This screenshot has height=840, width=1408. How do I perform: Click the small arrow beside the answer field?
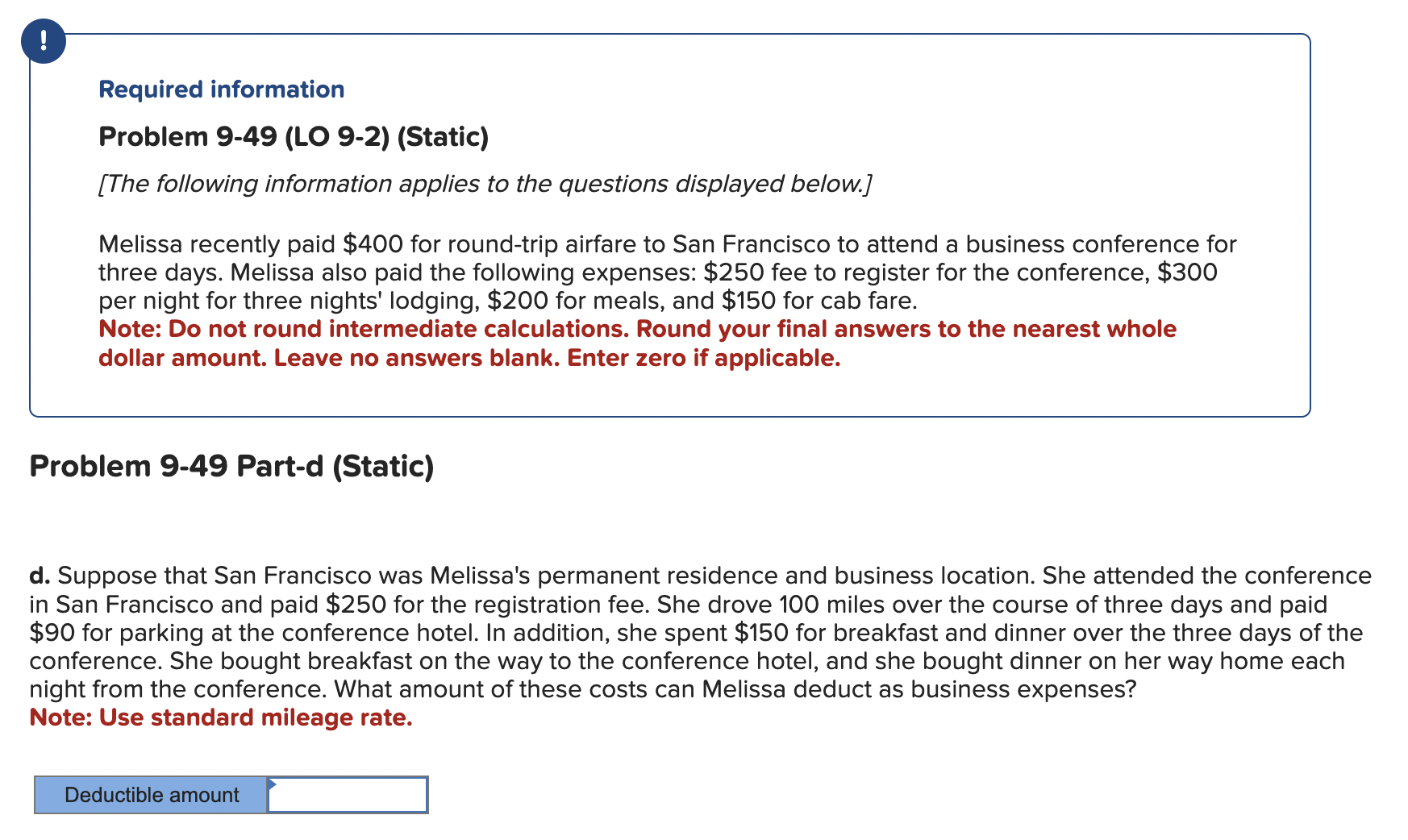coord(274,784)
